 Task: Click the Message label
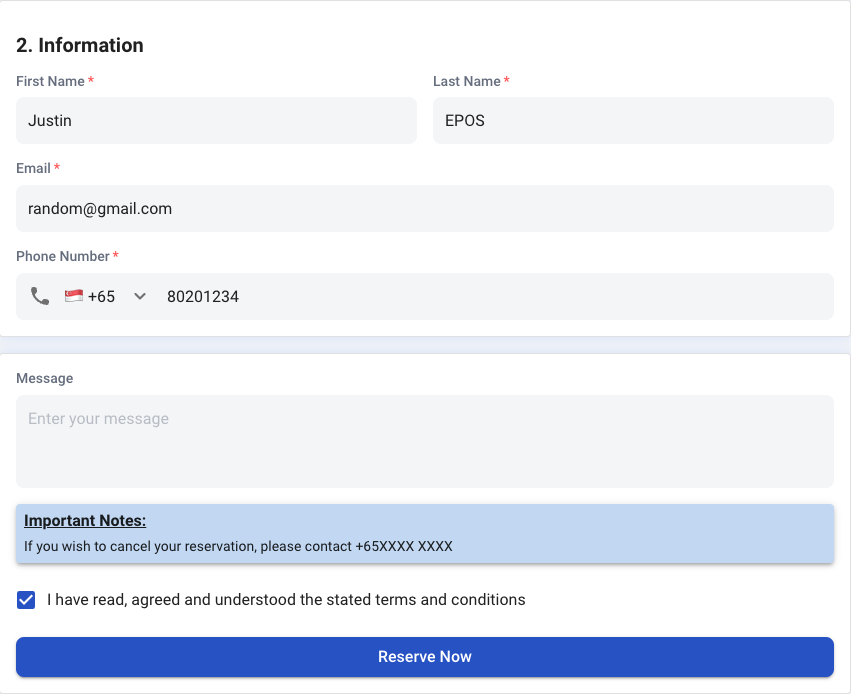click(x=45, y=378)
